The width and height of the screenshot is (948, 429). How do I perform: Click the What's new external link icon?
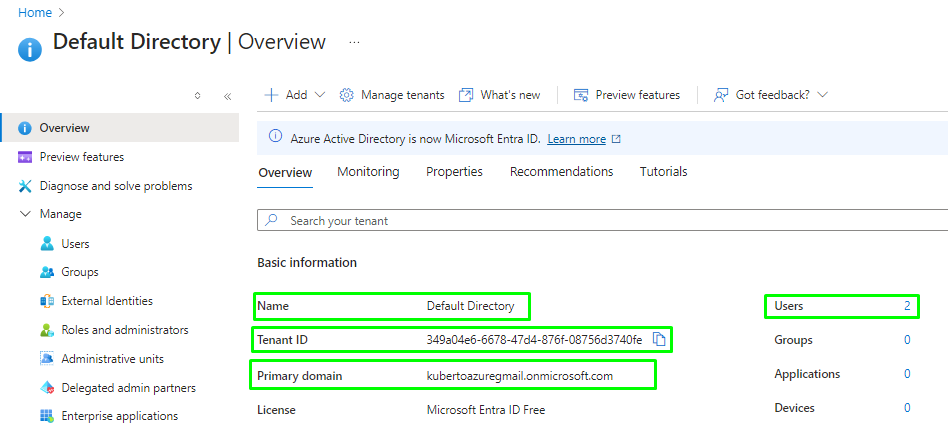(x=466, y=95)
